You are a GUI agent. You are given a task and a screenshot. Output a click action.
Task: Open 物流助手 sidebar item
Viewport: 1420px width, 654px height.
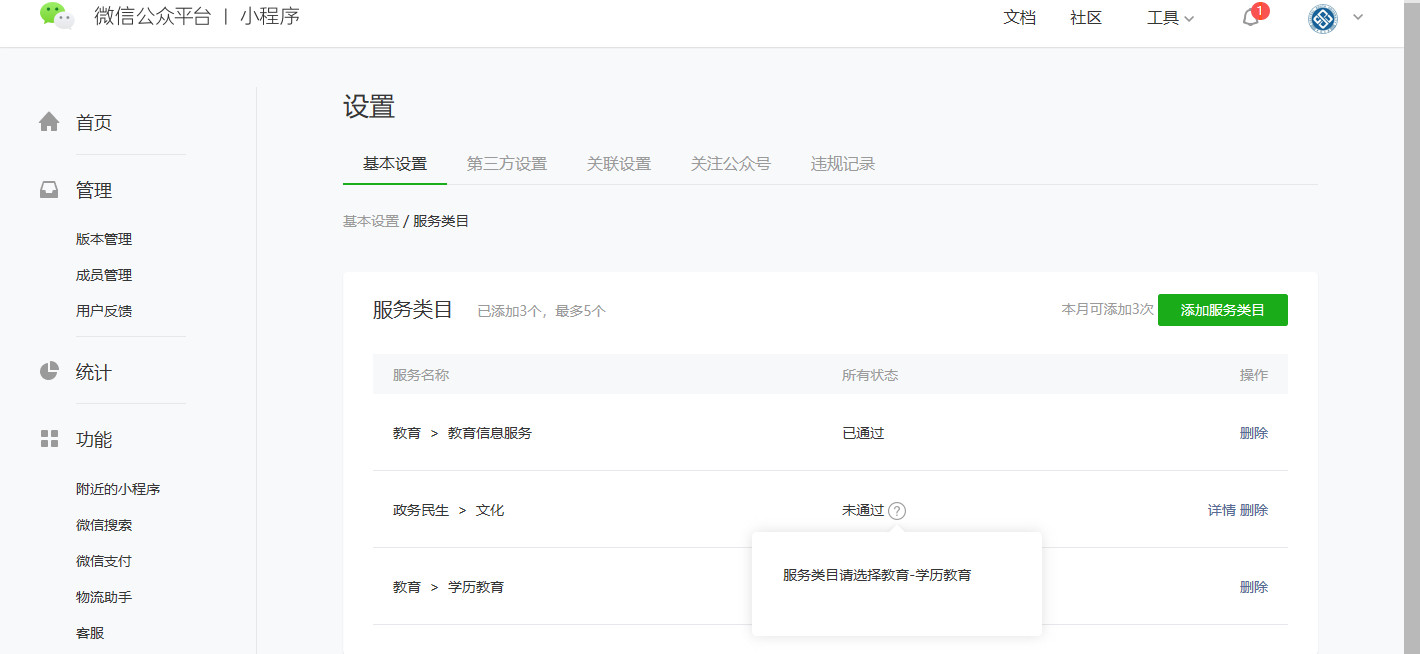(104, 597)
